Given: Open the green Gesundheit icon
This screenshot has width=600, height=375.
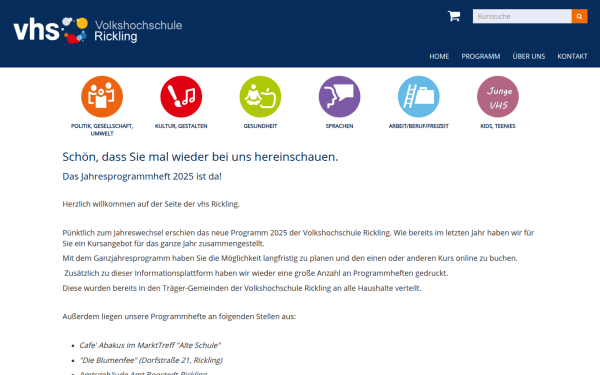Looking at the screenshot, I should coord(260,96).
